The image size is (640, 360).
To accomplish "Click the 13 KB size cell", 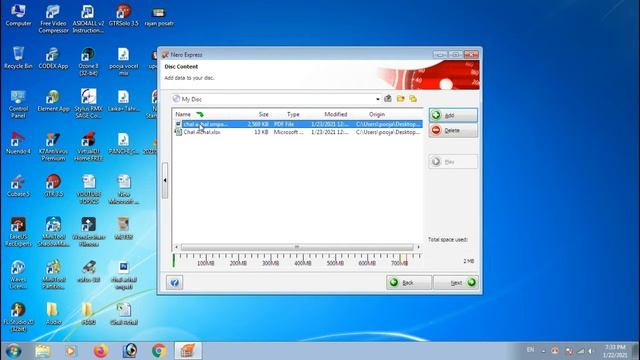I will pyautogui.click(x=261, y=132).
